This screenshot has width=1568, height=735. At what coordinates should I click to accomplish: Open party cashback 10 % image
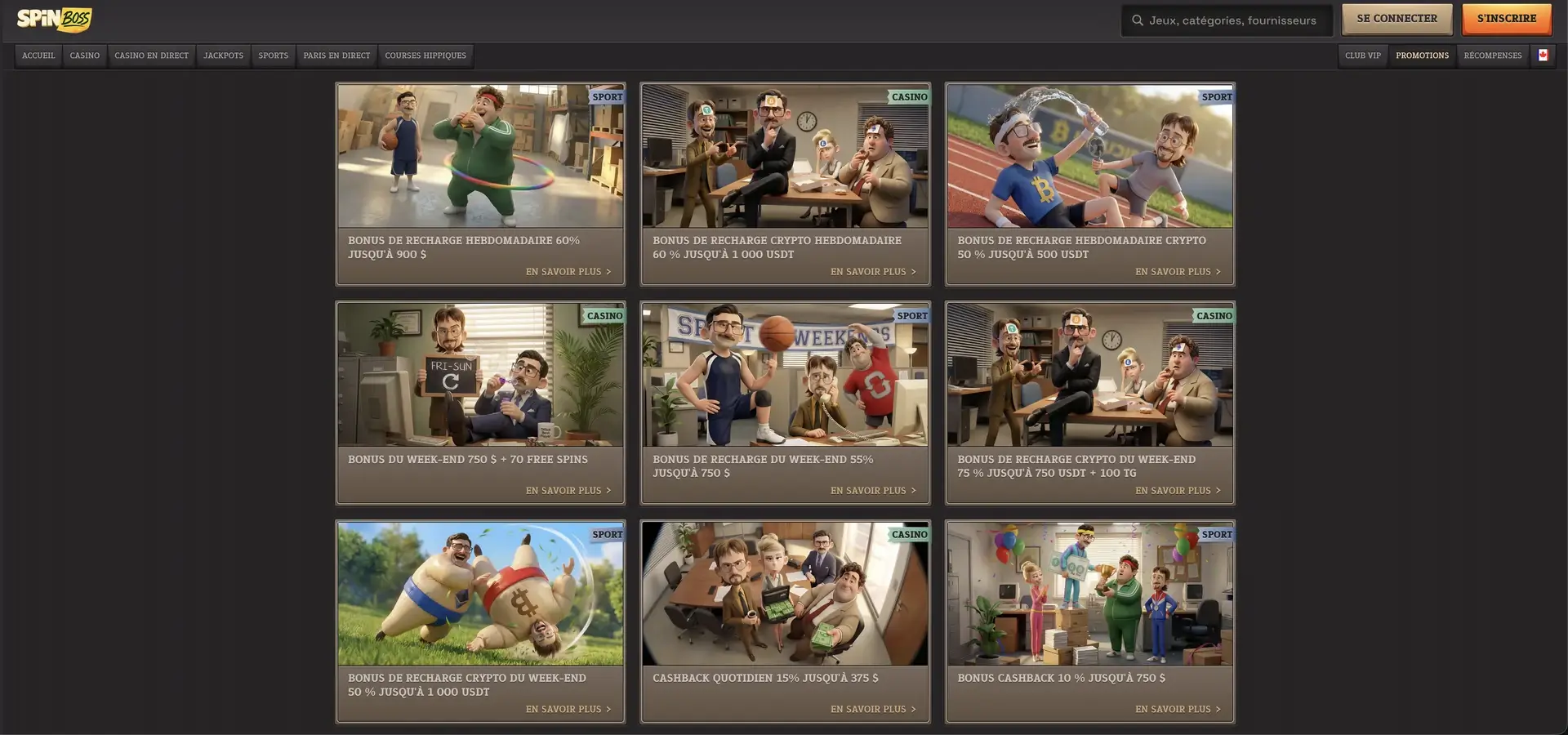[1089, 594]
